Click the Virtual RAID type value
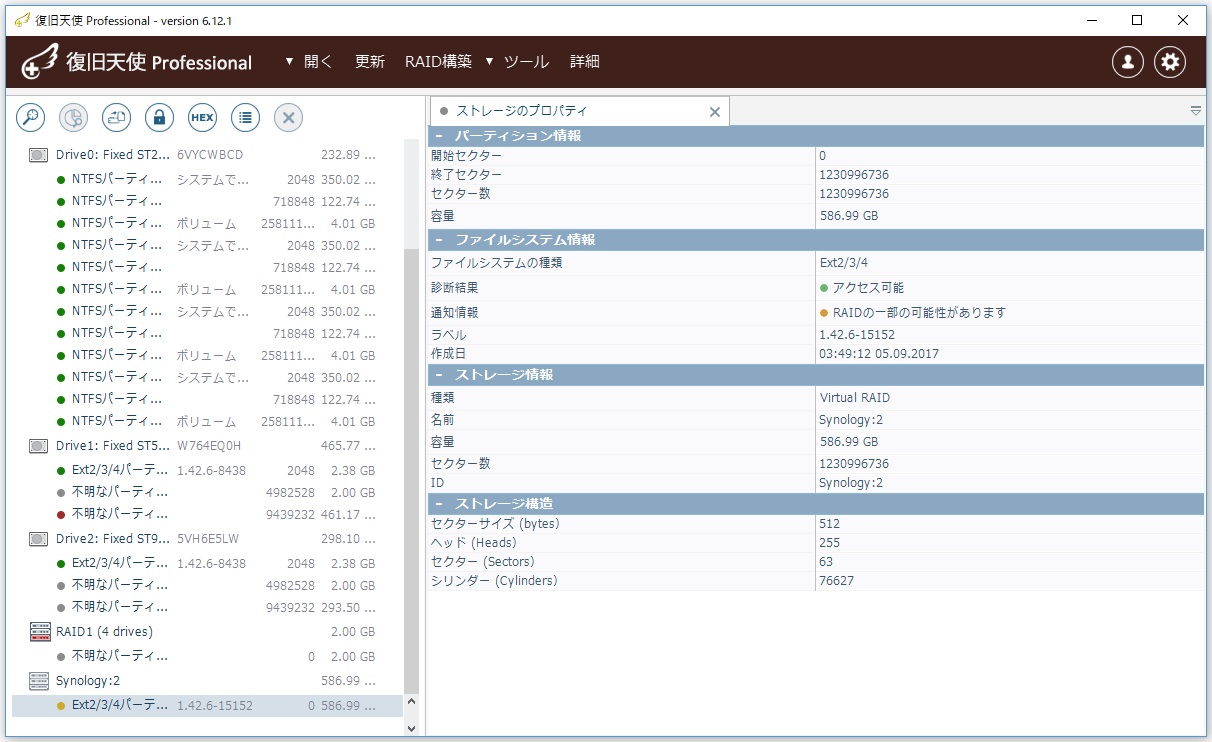The width and height of the screenshot is (1212, 742). pyautogui.click(x=855, y=398)
